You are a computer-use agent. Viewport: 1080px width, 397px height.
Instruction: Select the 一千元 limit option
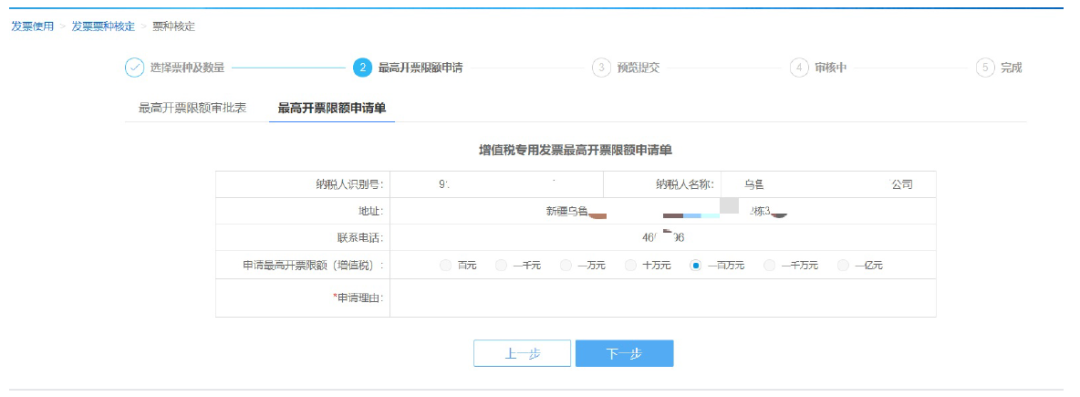click(x=501, y=265)
